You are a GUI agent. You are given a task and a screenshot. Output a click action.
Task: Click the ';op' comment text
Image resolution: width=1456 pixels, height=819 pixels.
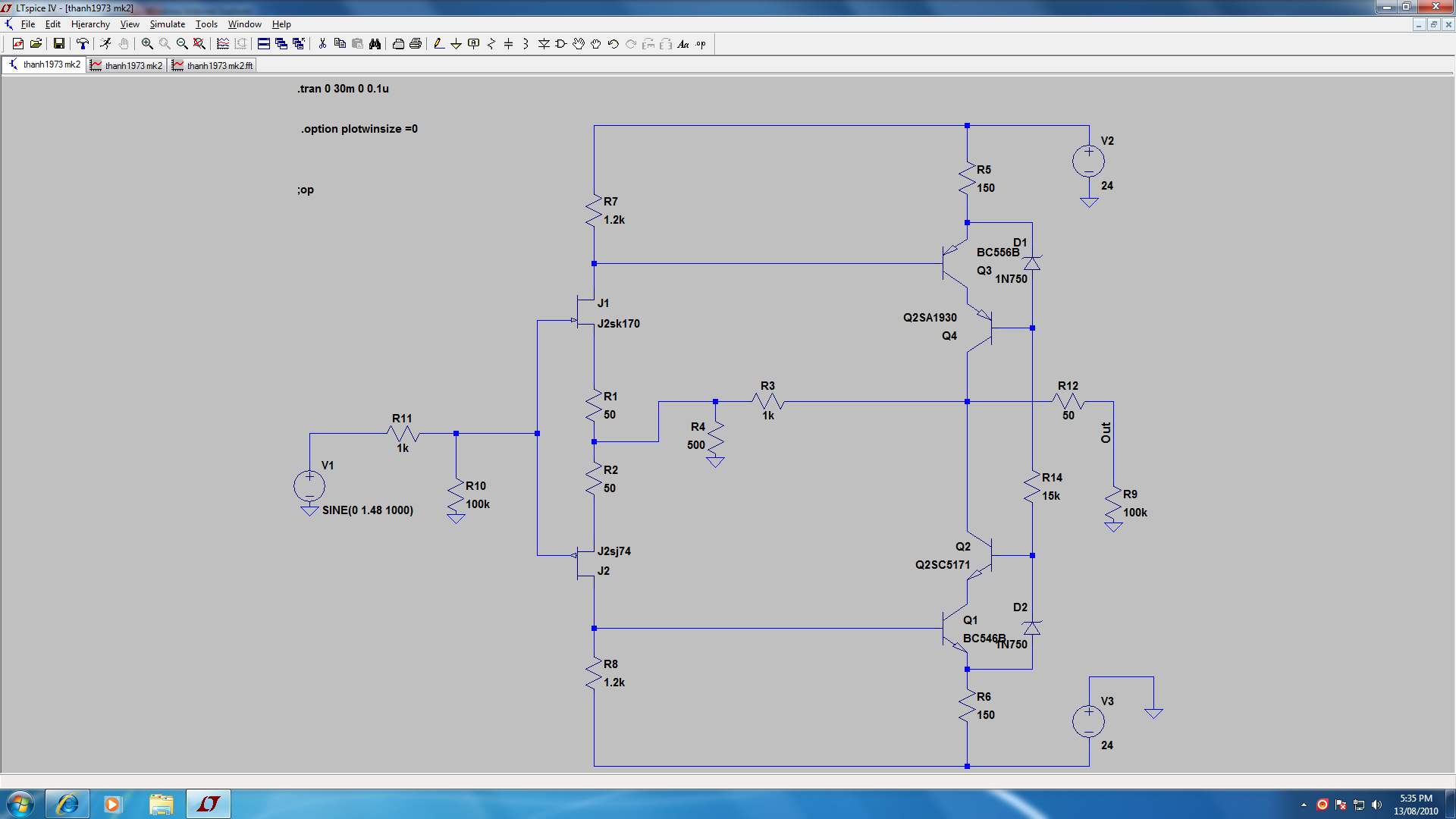(306, 190)
